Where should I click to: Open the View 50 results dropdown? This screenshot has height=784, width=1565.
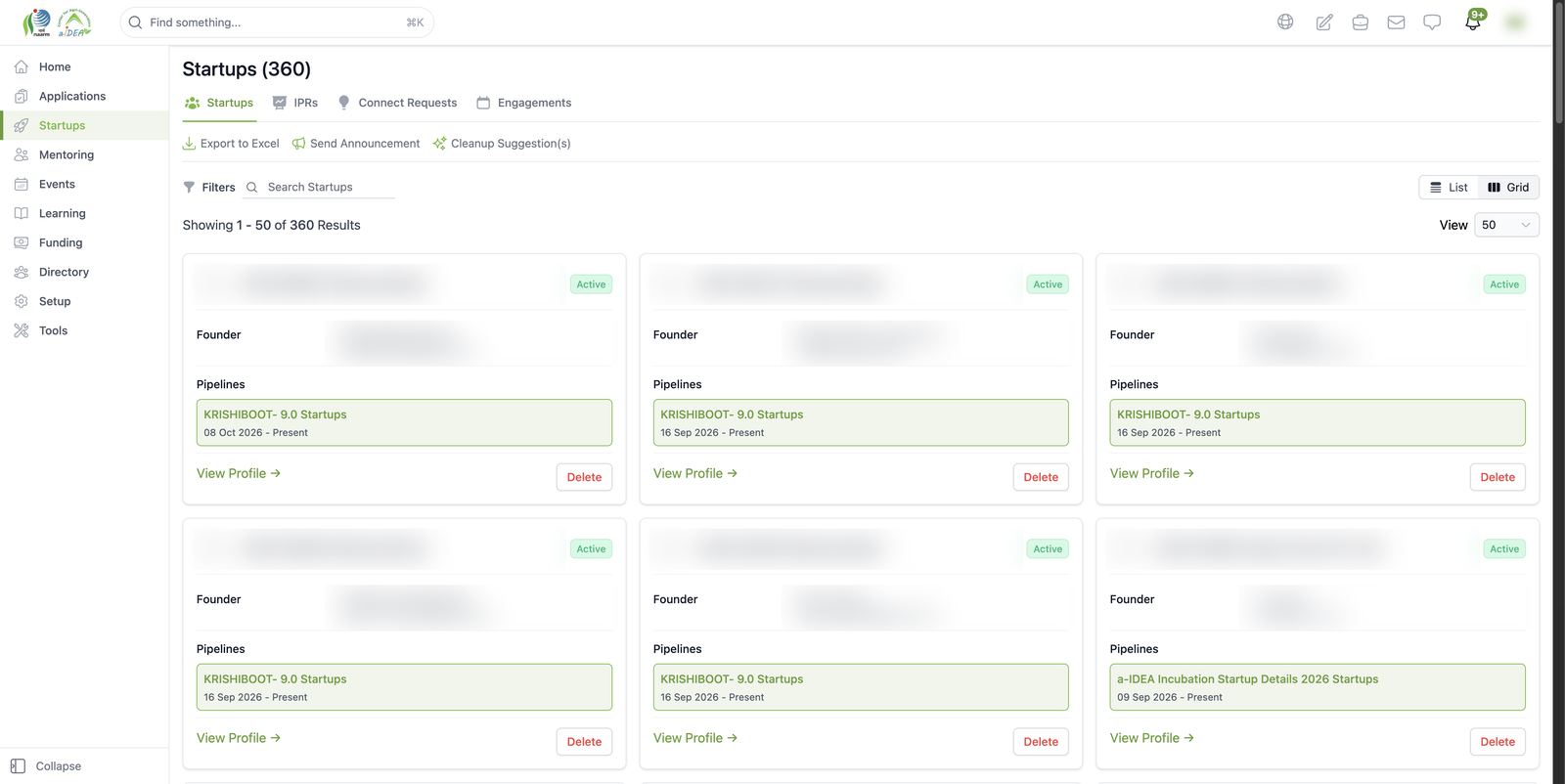pyautogui.click(x=1506, y=225)
